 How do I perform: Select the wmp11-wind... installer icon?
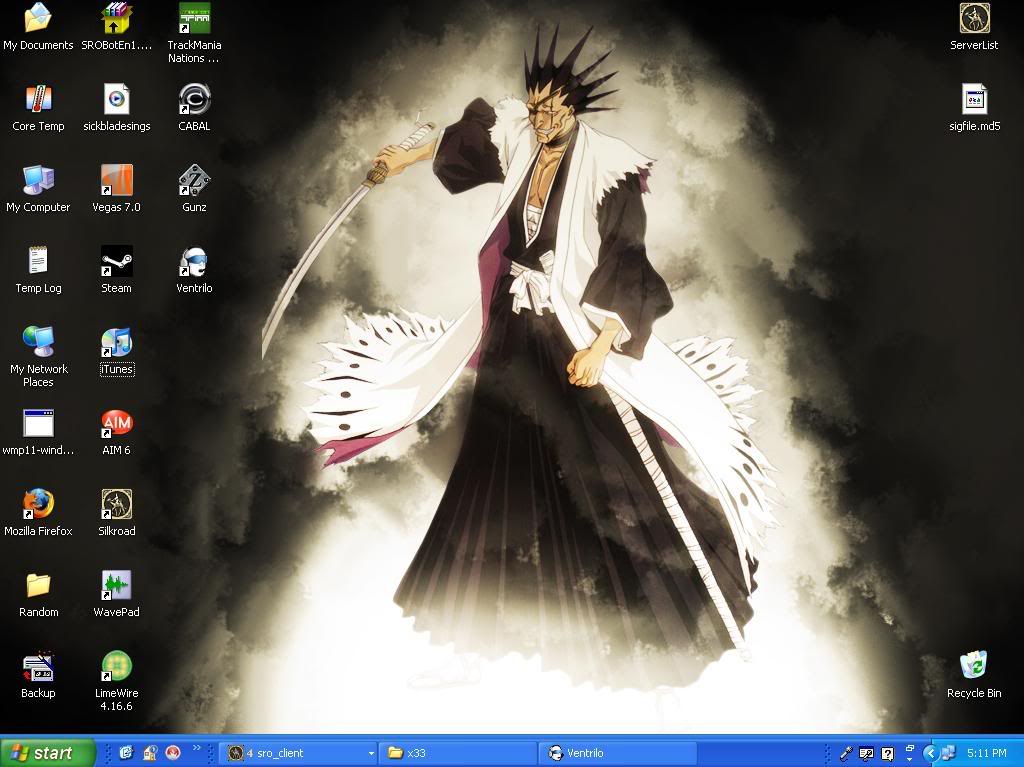click(38, 432)
